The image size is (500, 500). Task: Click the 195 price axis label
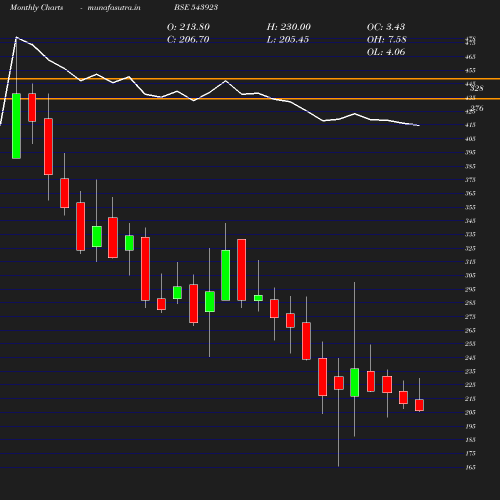click(x=470, y=426)
